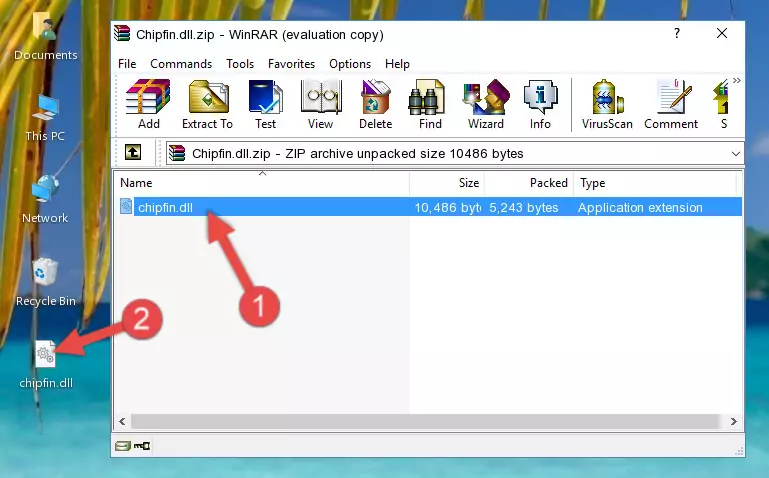Sort the list by Type column
The width and height of the screenshot is (769, 478).
[655, 183]
